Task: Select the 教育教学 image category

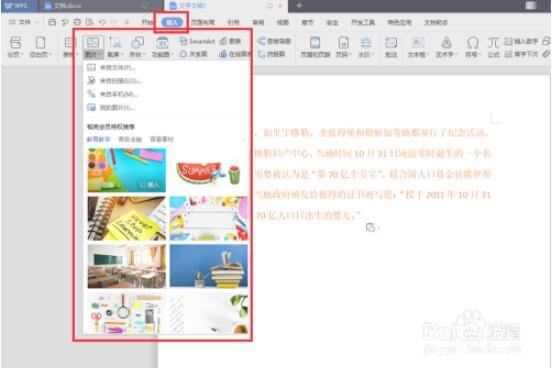Action: coord(98,139)
